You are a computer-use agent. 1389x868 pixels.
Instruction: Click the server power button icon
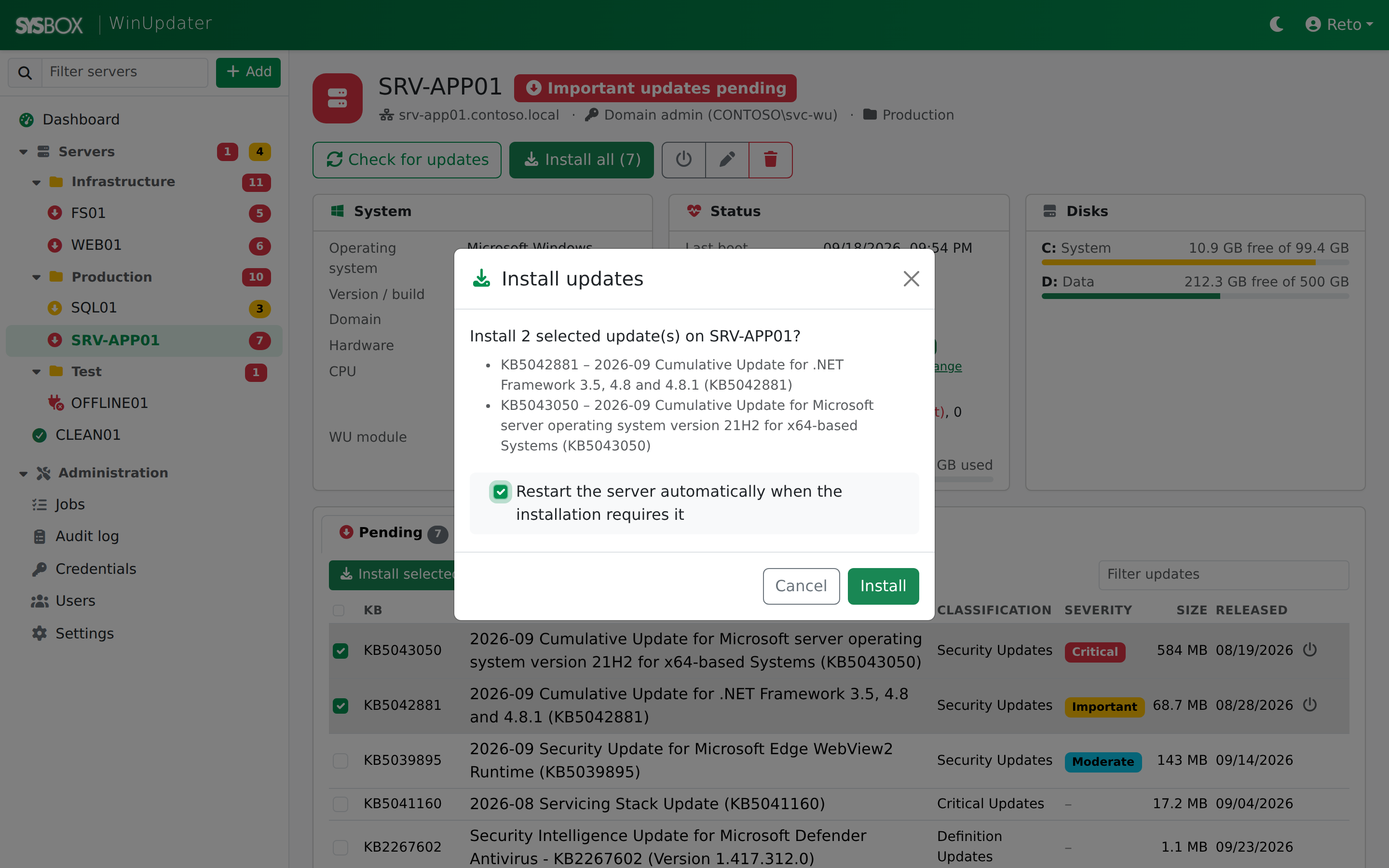tap(683, 160)
